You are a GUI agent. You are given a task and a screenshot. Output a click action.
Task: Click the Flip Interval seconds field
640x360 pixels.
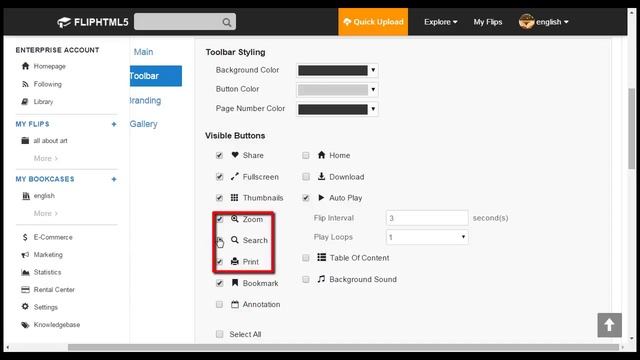pyautogui.click(x=427, y=218)
